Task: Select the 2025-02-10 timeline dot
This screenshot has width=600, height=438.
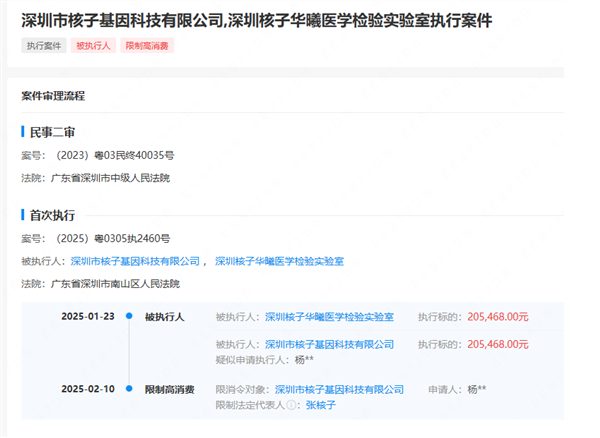Action: pos(129,389)
